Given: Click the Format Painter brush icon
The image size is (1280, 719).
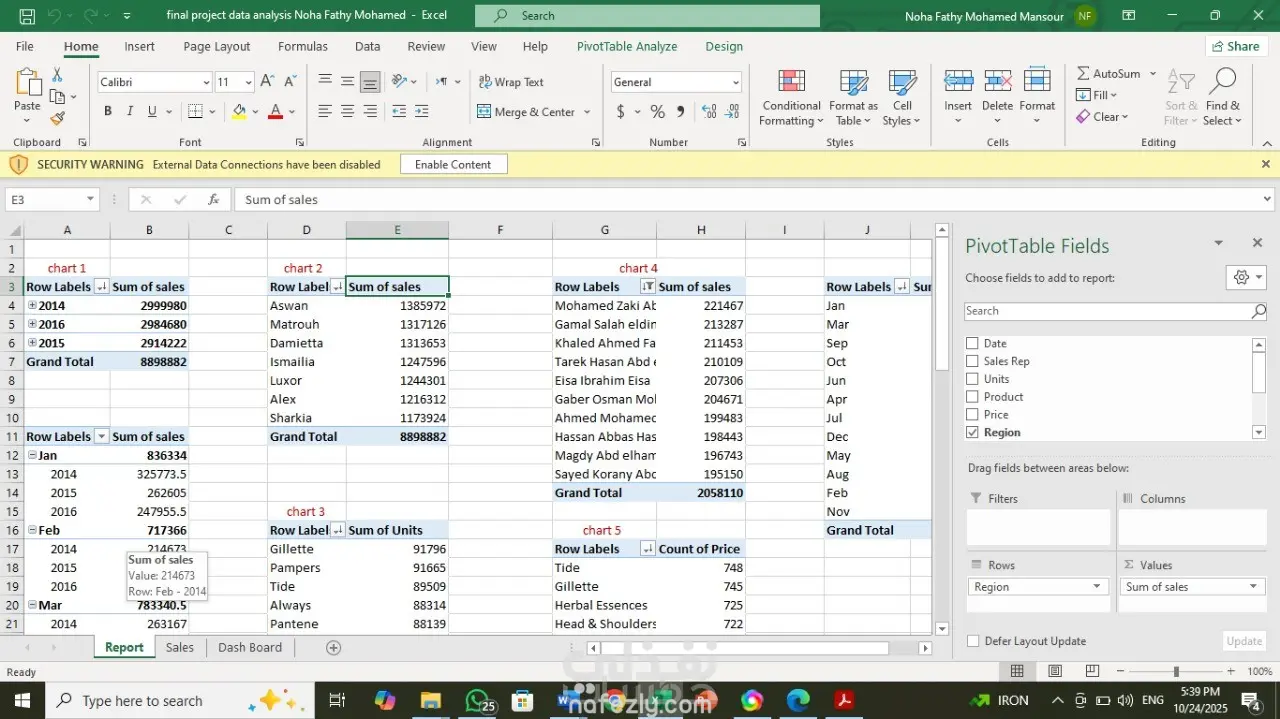Looking at the screenshot, I should coord(57,118).
